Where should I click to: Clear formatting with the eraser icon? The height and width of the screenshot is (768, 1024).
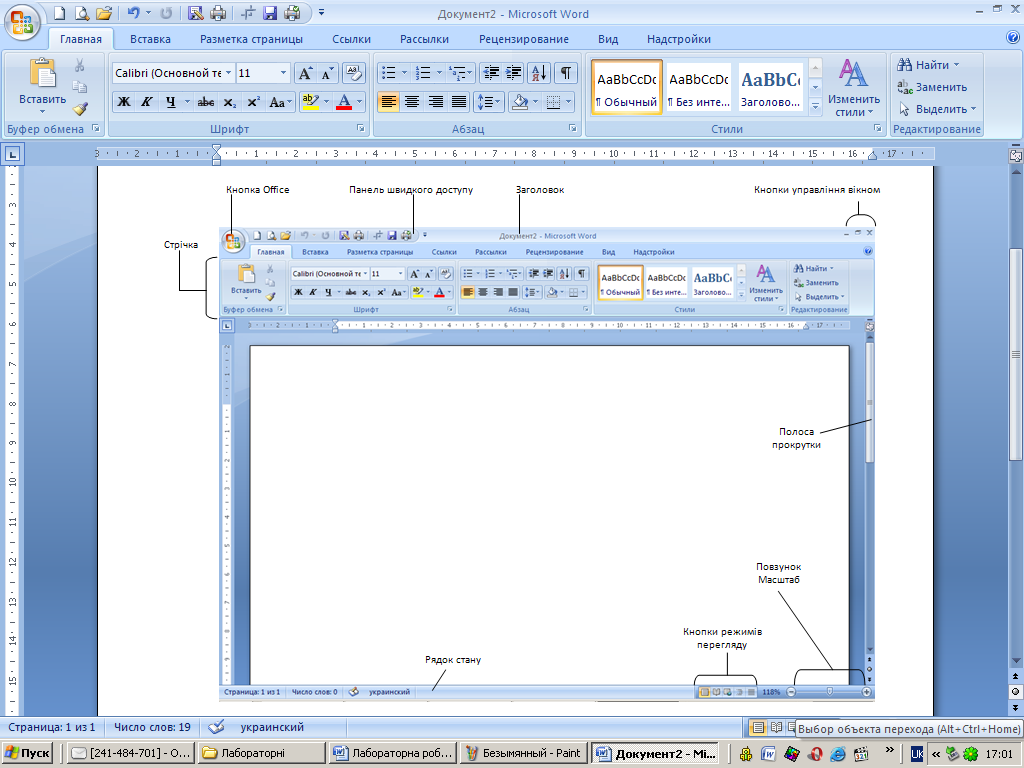(353, 73)
